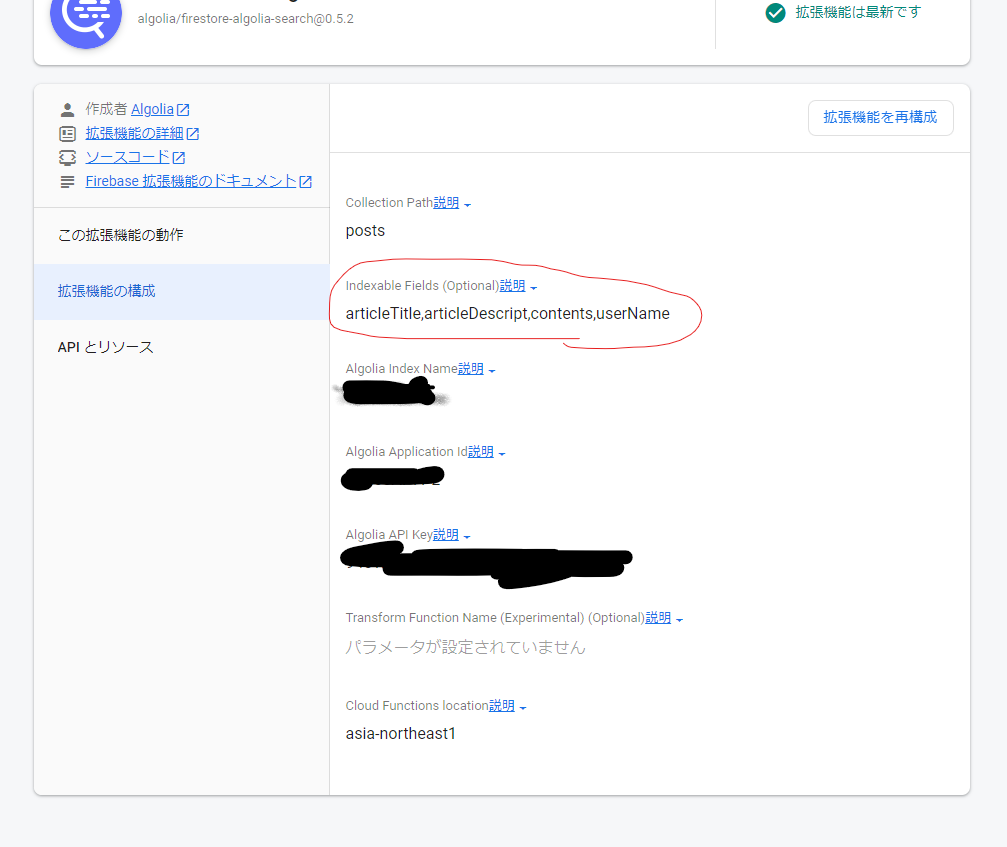
Task: Open the API とリソース tab
Action: [x=104, y=347]
